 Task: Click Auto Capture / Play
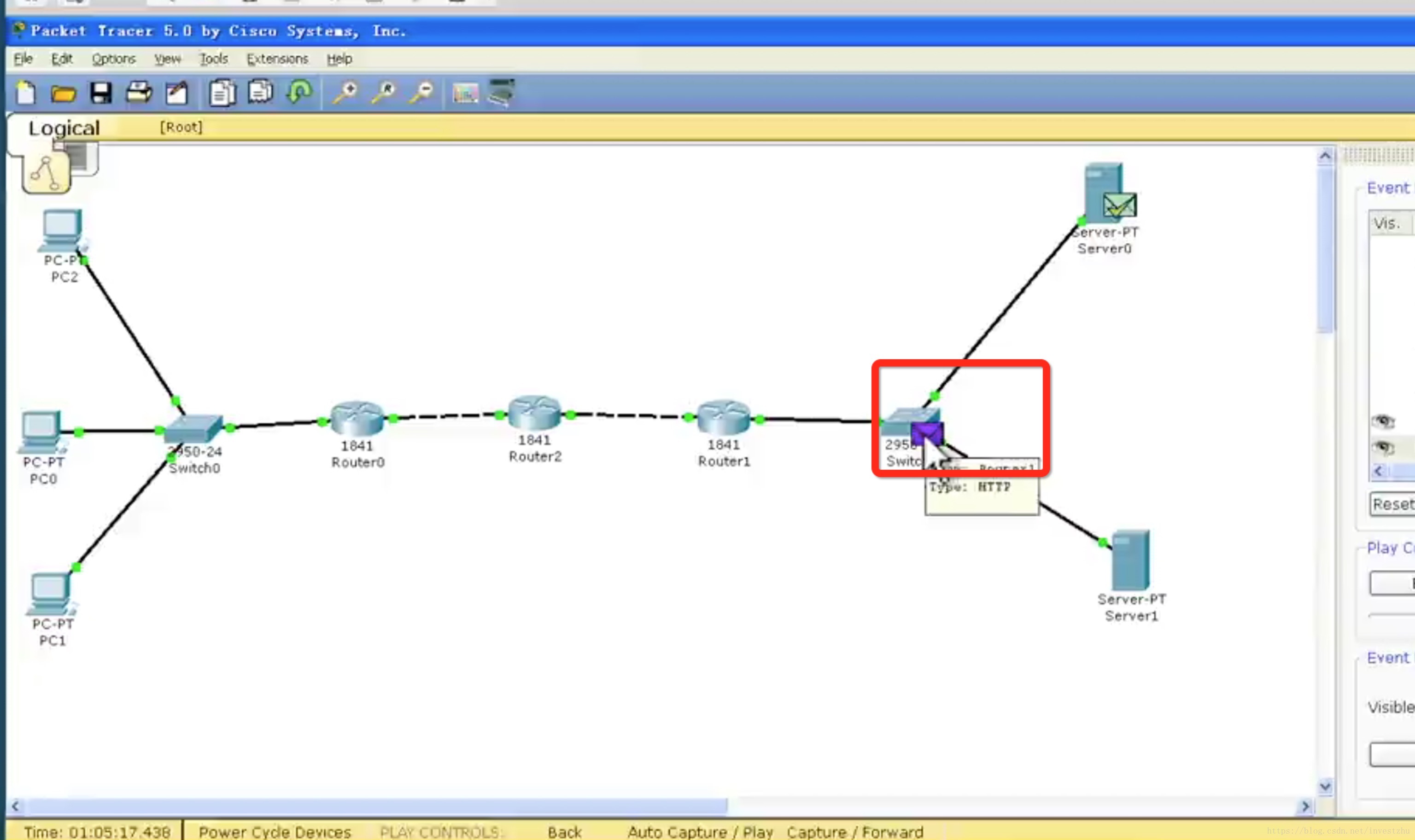[700, 832]
